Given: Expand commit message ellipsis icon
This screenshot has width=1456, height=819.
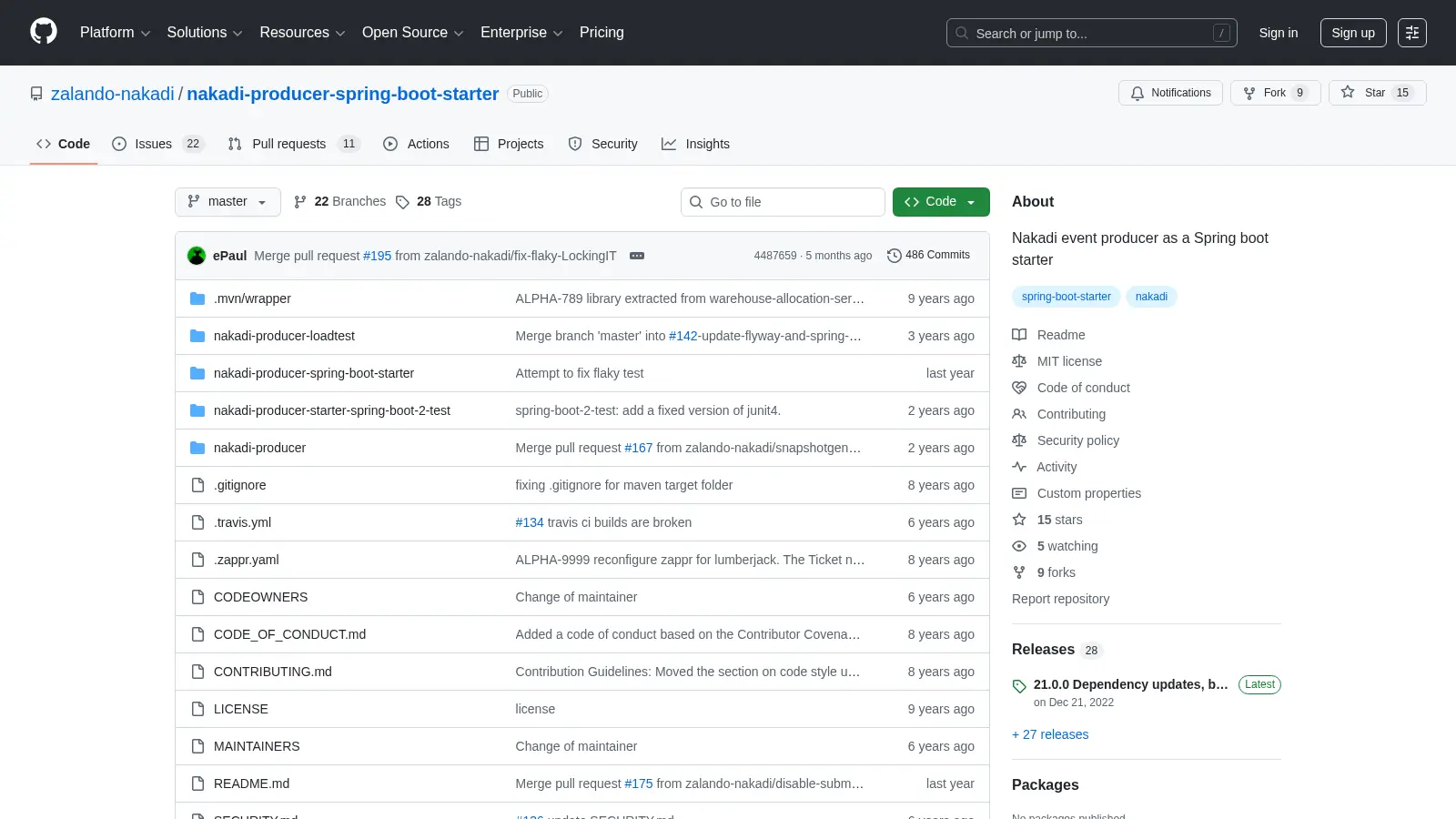Looking at the screenshot, I should 637,256.
